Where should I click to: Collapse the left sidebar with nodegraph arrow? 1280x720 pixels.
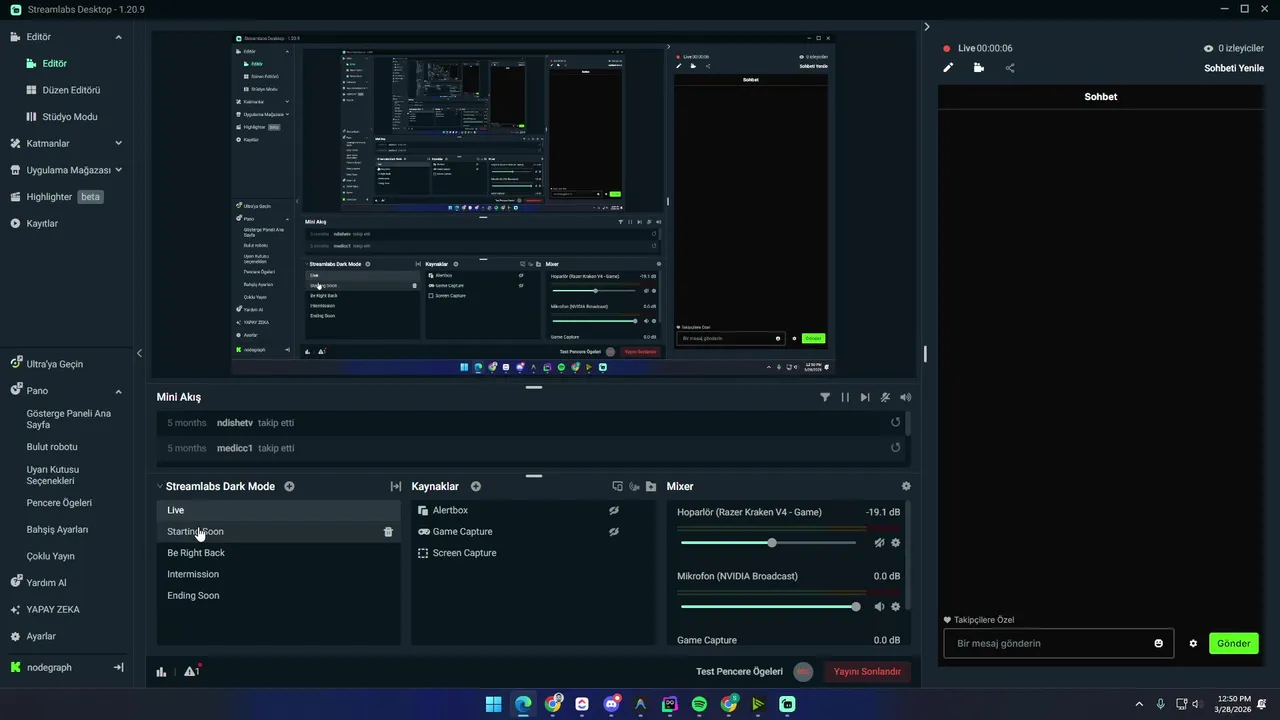pyautogui.click(x=118, y=667)
